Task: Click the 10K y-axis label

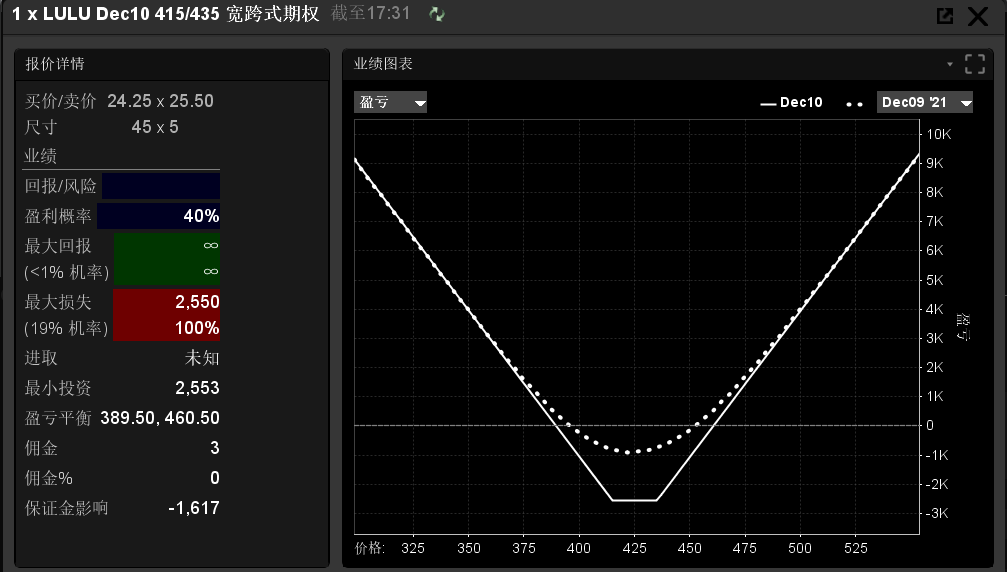Action: (938, 134)
